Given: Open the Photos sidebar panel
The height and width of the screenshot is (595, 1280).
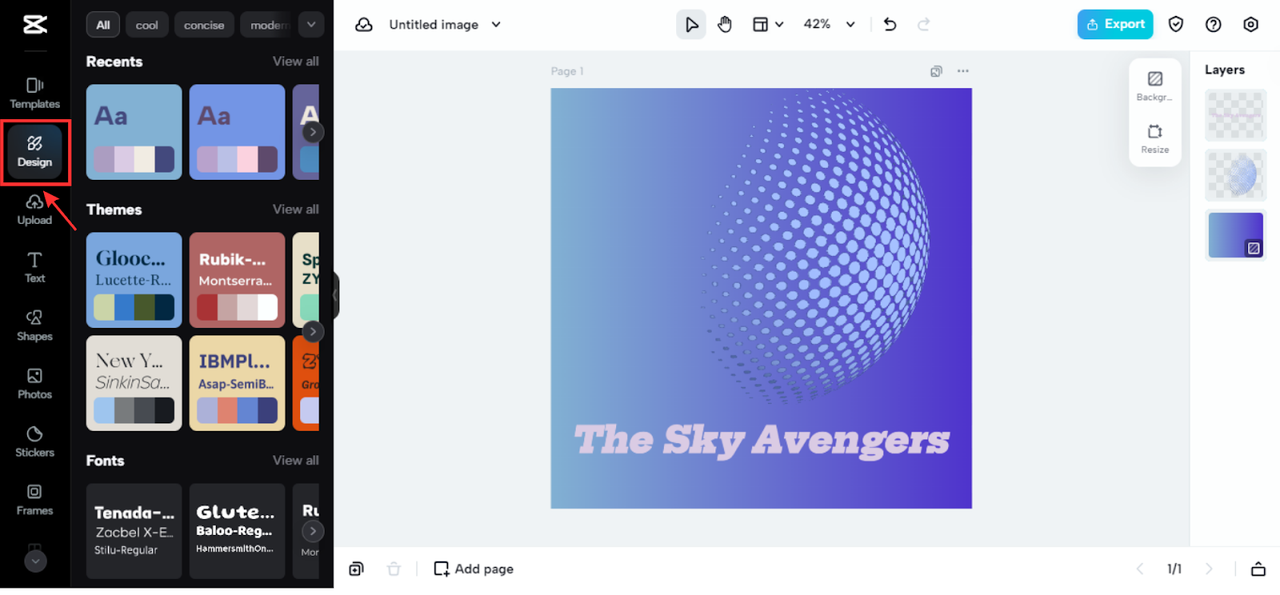Looking at the screenshot, I should coord(35,384).
